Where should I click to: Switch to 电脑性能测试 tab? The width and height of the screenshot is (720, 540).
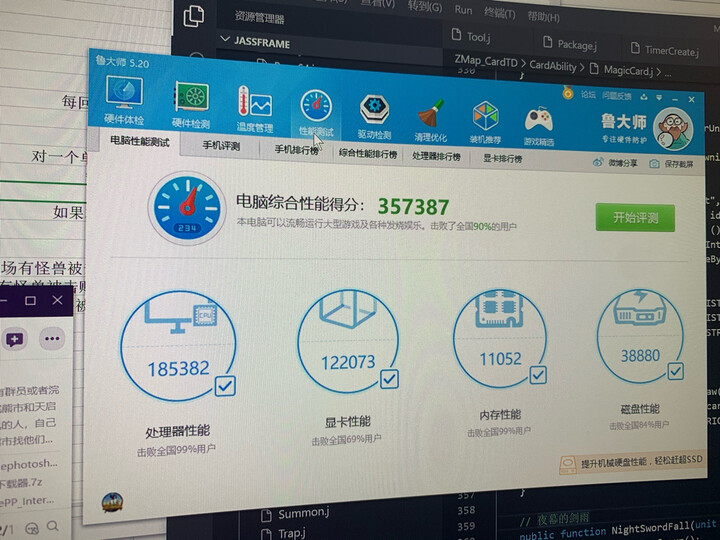click(140, 141)
